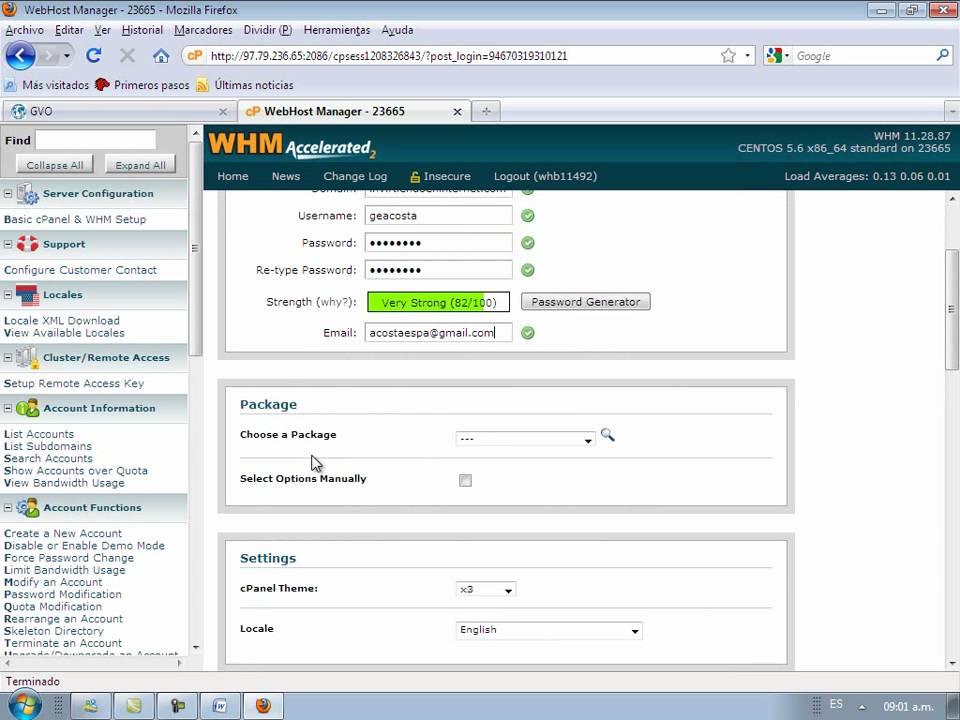Click the Account Information icon

tap(28, 408)
